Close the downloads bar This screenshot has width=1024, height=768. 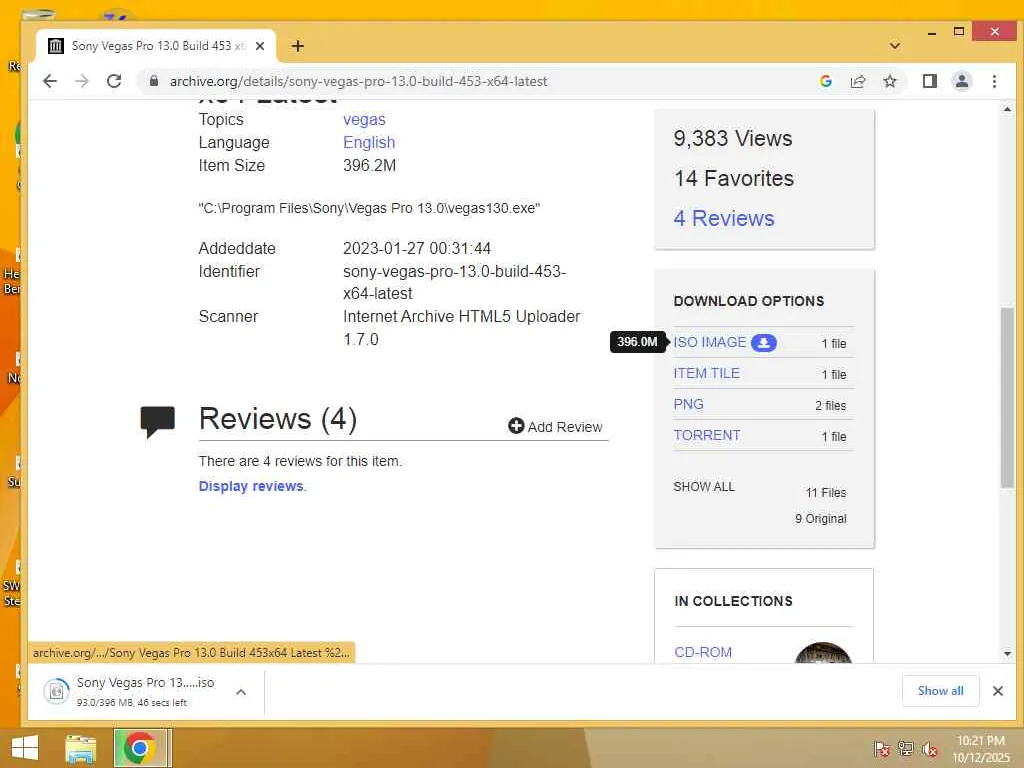pyautogui.click(x=997, y=691)
